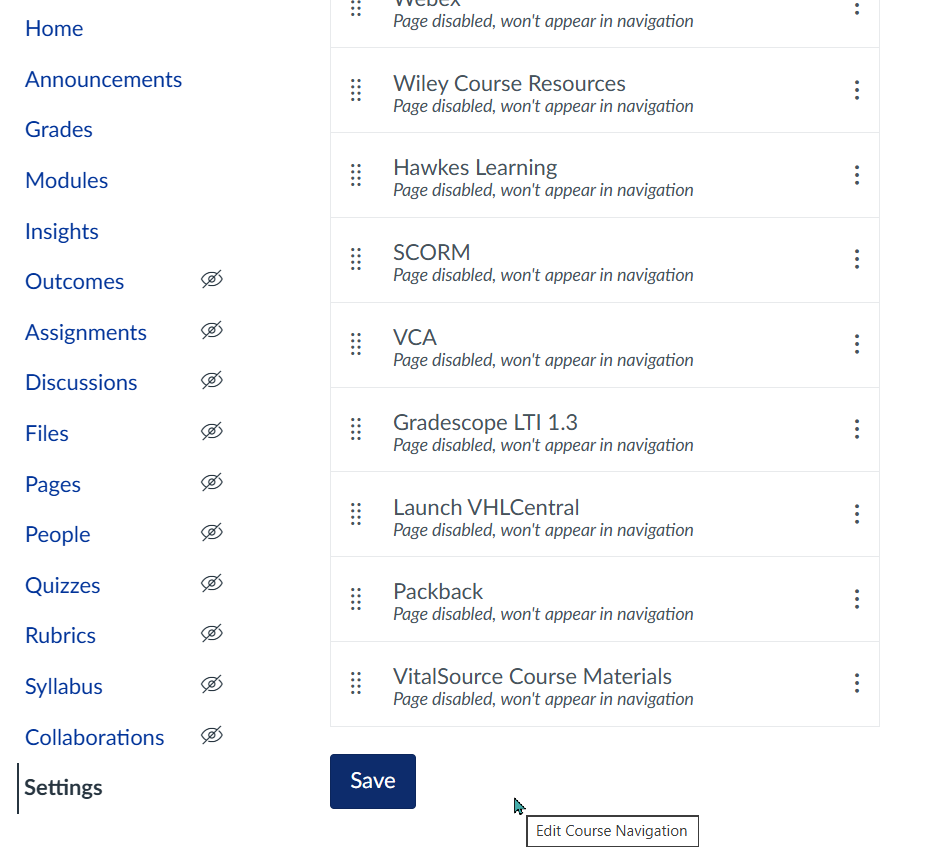Open the menu for Launch VHLCentral

click(x=857, y=513)
